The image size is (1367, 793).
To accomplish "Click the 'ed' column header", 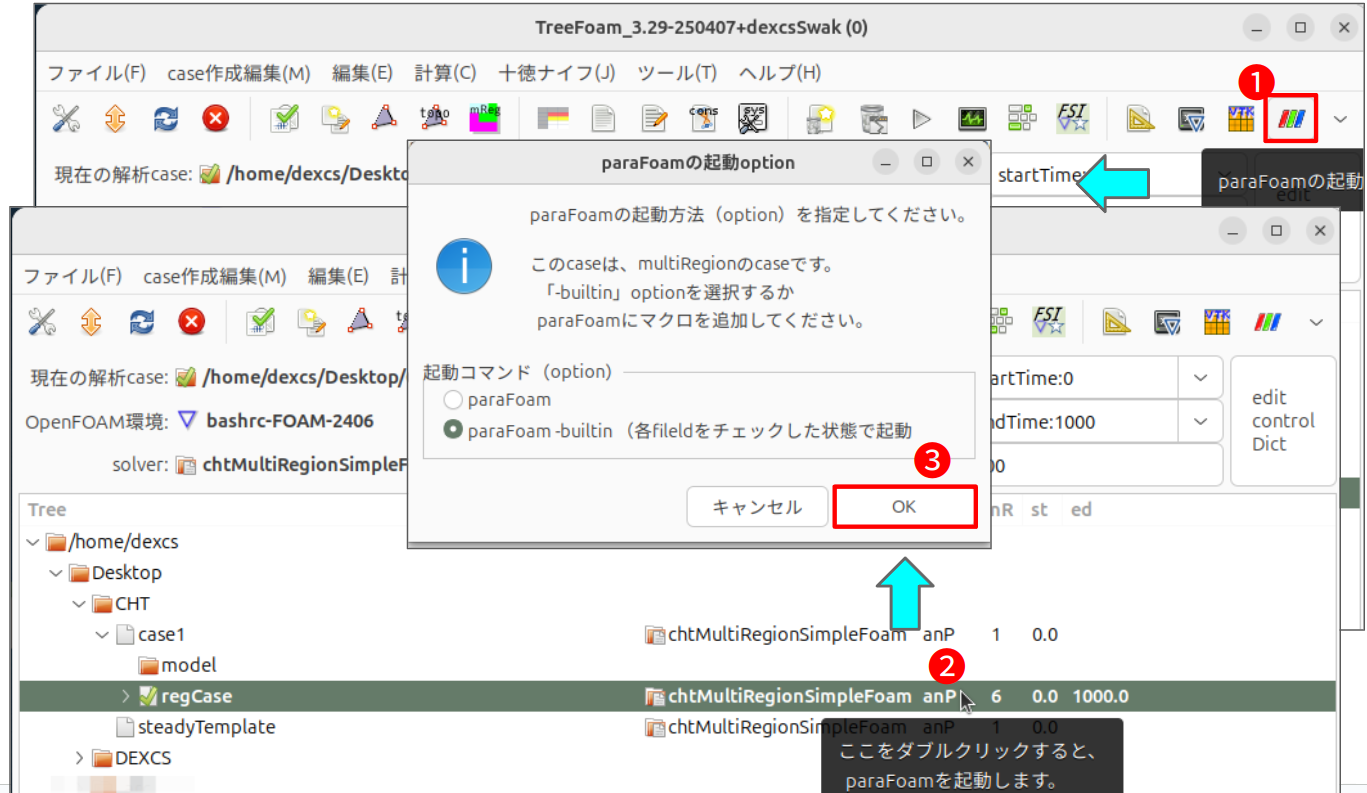I will click(1081, 509).
